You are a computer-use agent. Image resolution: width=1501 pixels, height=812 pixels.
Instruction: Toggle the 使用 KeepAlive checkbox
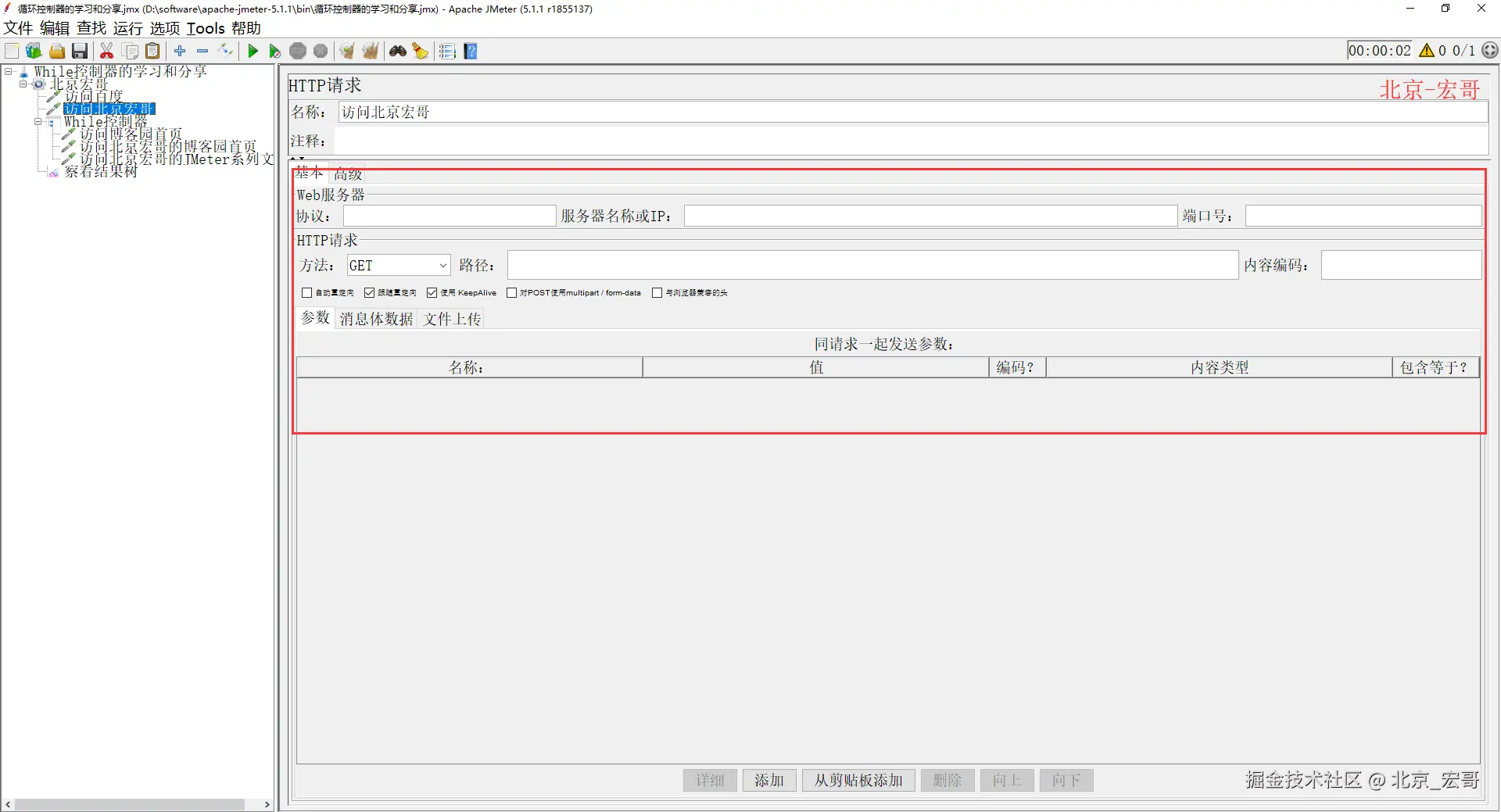432,293
